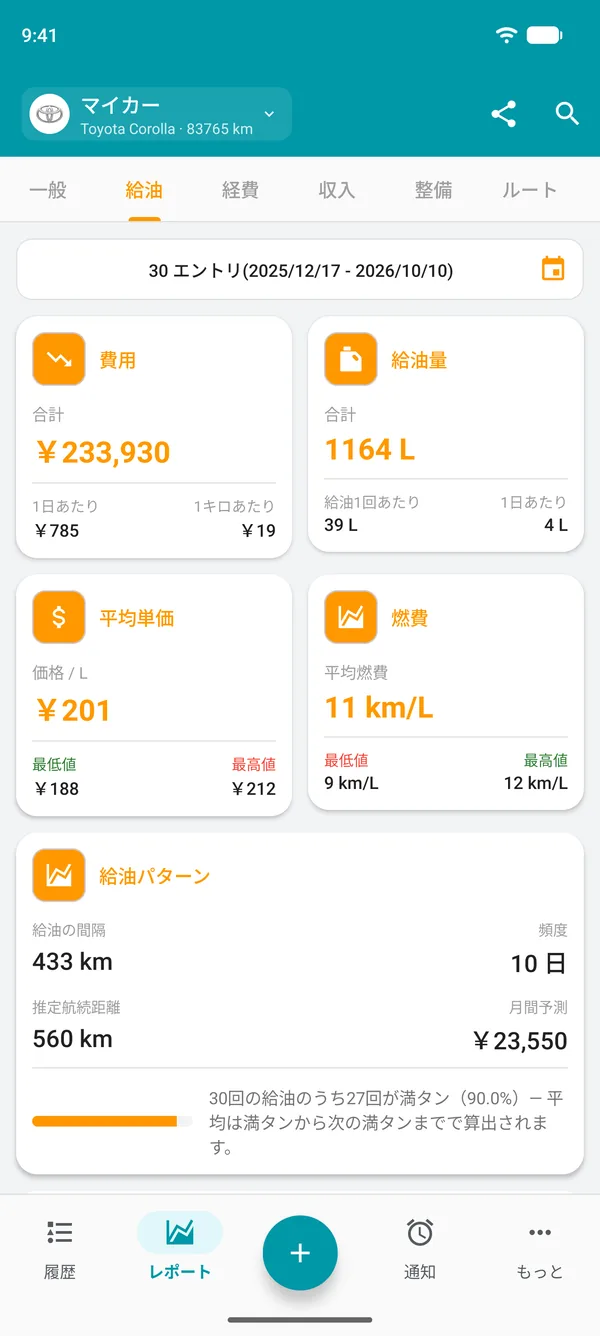Tap refuel interval 433 km
Screen dimensions: 600x1336
[x=72, y=962]
